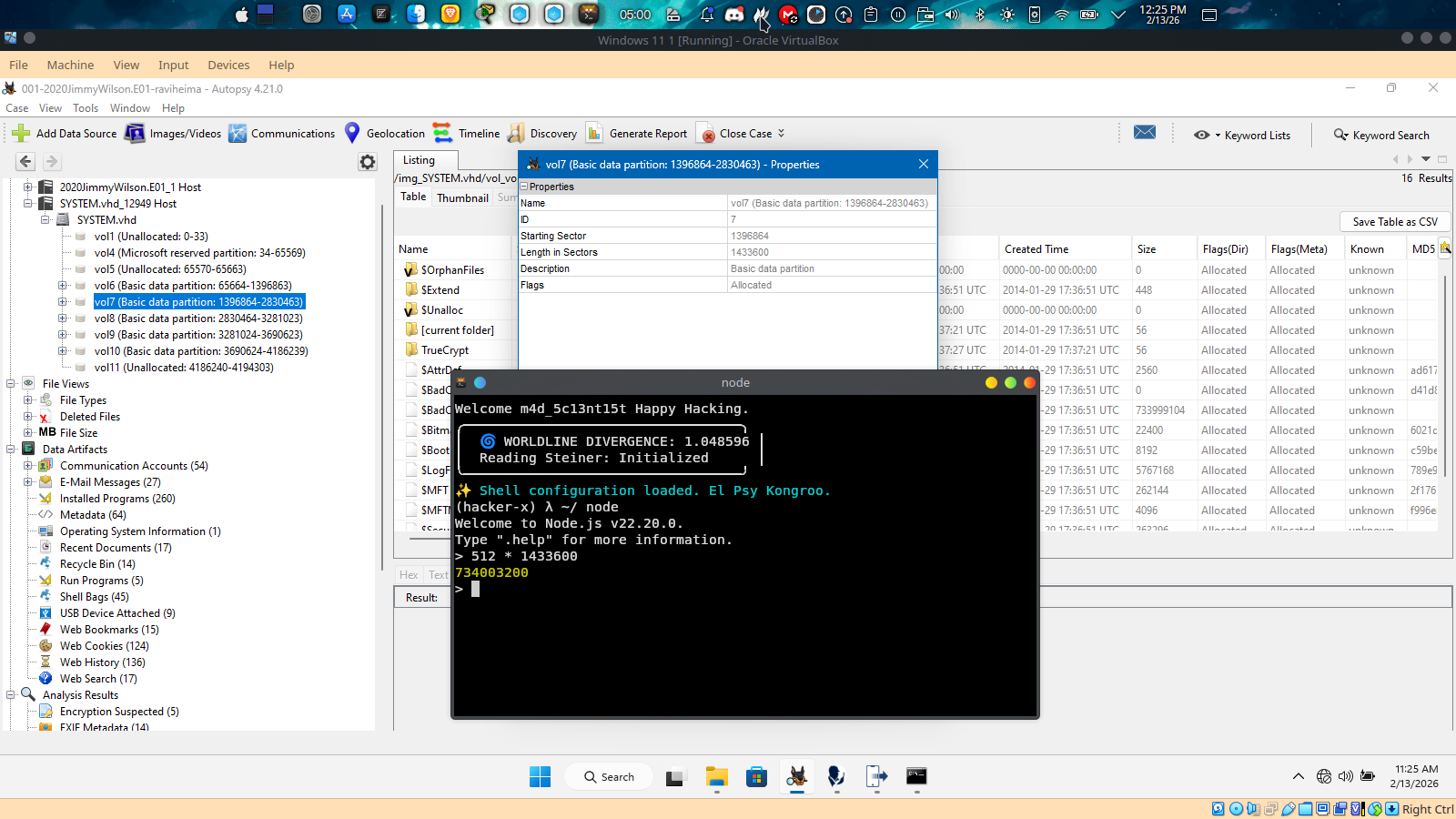Switch to the Thumbnail tab

coord(462,197)
